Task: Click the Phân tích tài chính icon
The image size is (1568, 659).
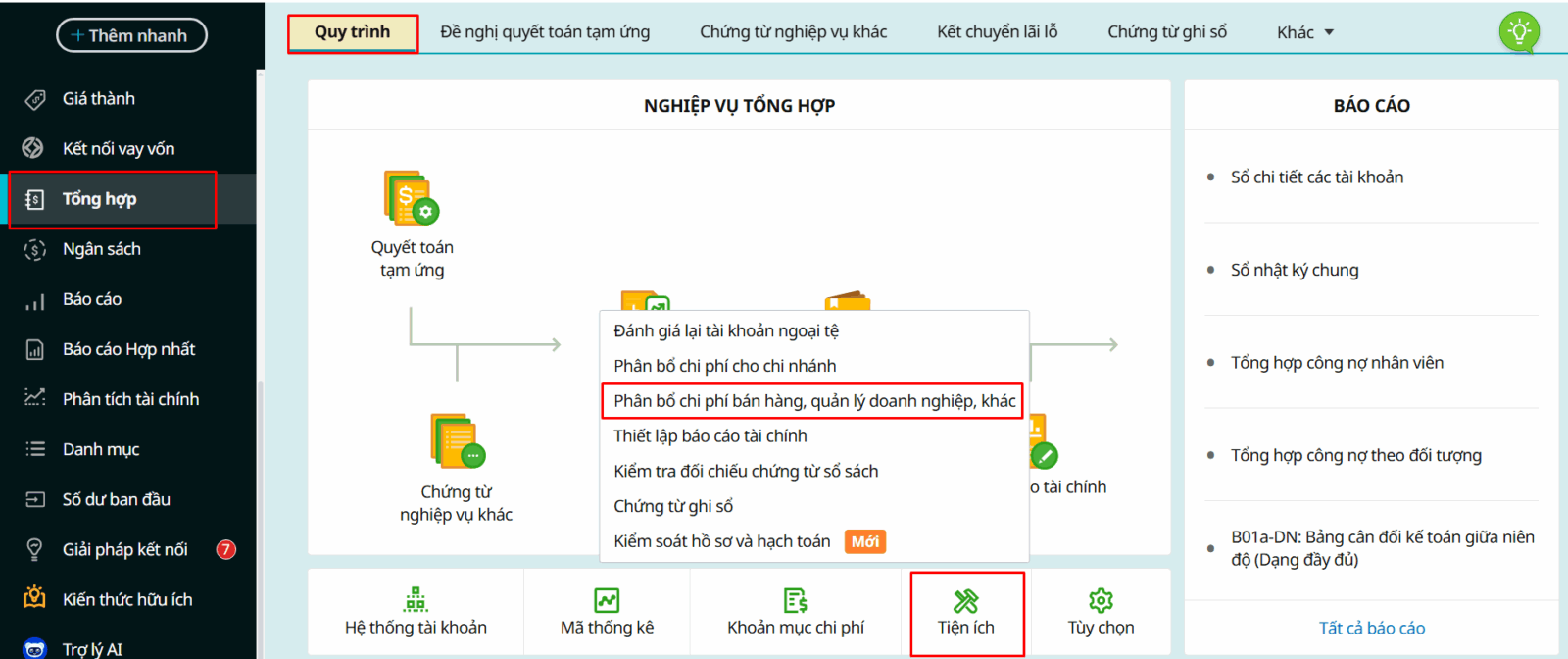Action: [x=35, y=398]
